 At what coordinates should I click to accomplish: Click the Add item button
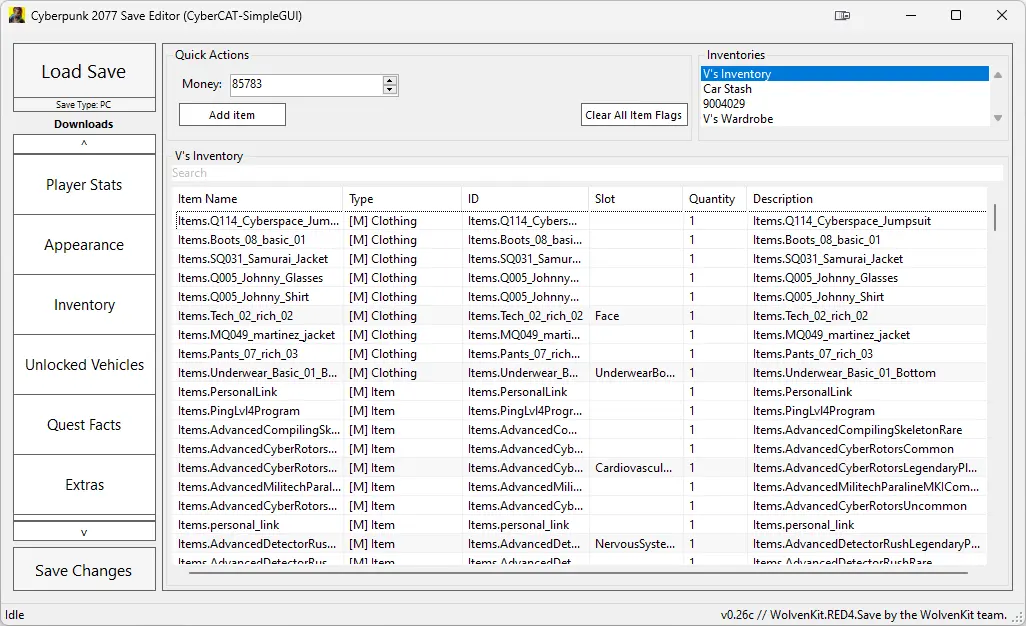tap(232, 115)
